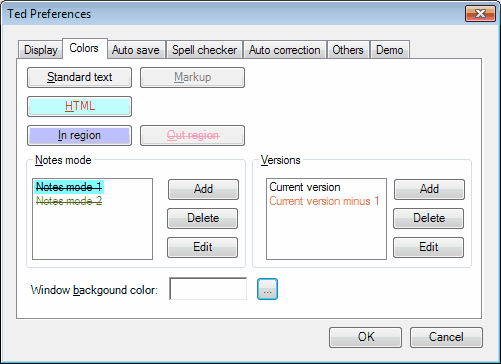Click Add in Versions group
Image resolution: width=501 pixels, height=364 pixels.
(429, 189)
